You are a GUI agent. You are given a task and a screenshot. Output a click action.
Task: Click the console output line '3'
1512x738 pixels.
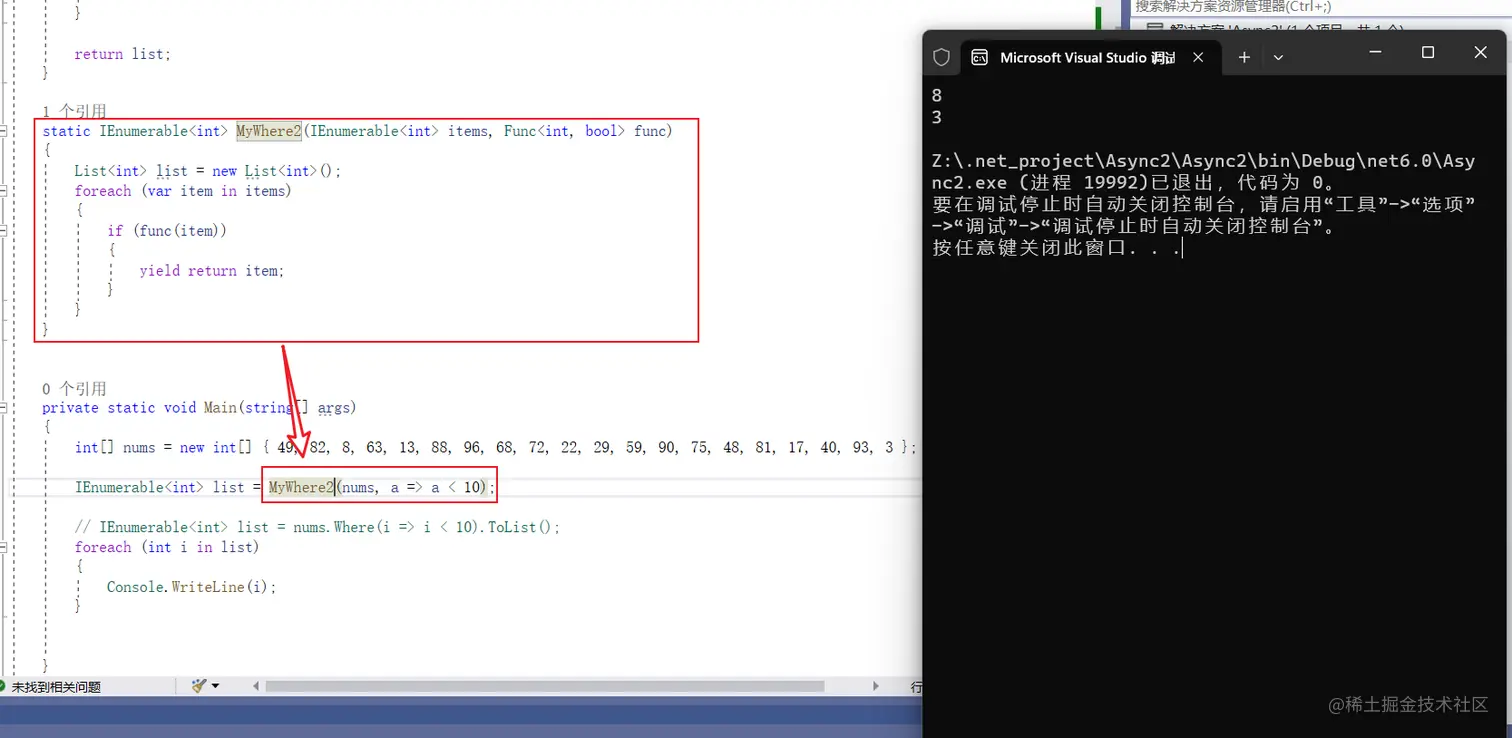[937, 117]
